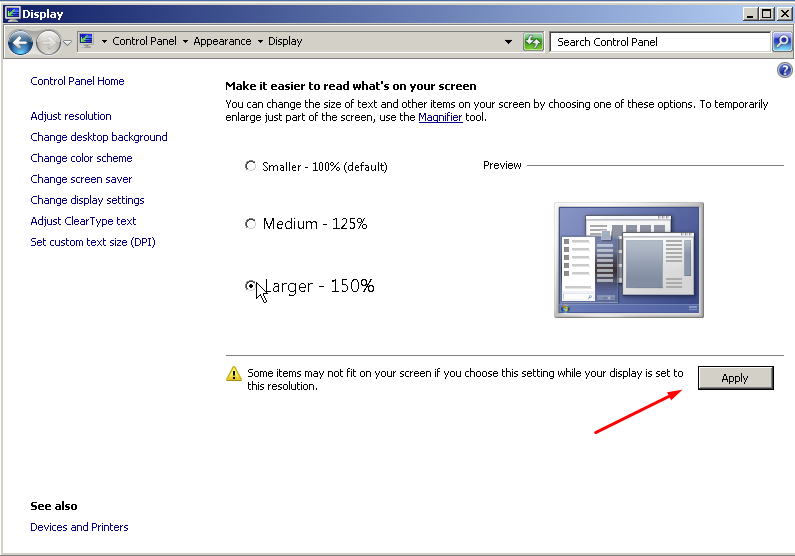Click the Control Panel breadcrumb item
This screenshot has height=556, width=795.
point(146,42)
